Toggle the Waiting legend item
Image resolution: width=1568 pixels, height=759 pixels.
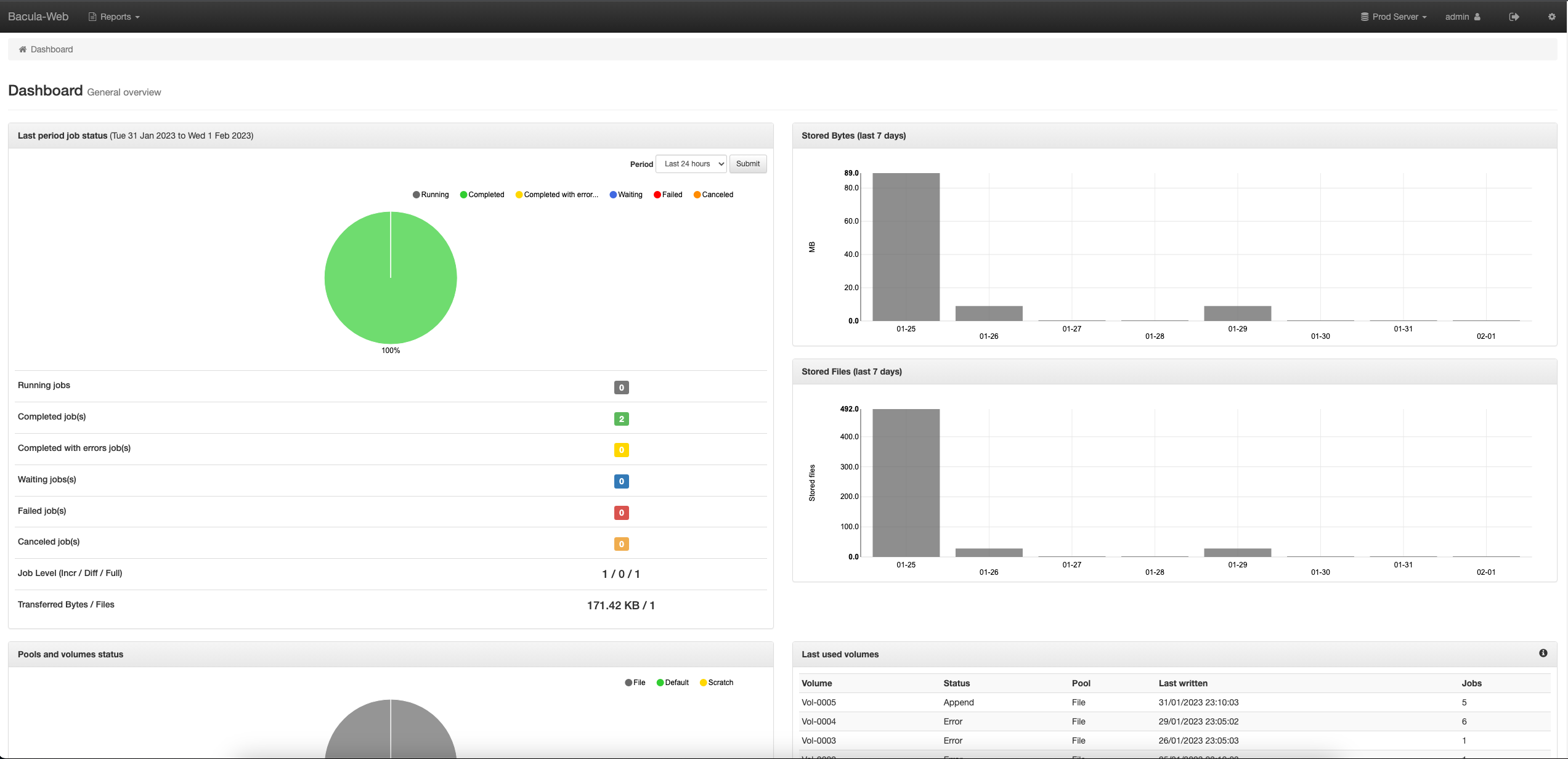[x=626, y=195]
